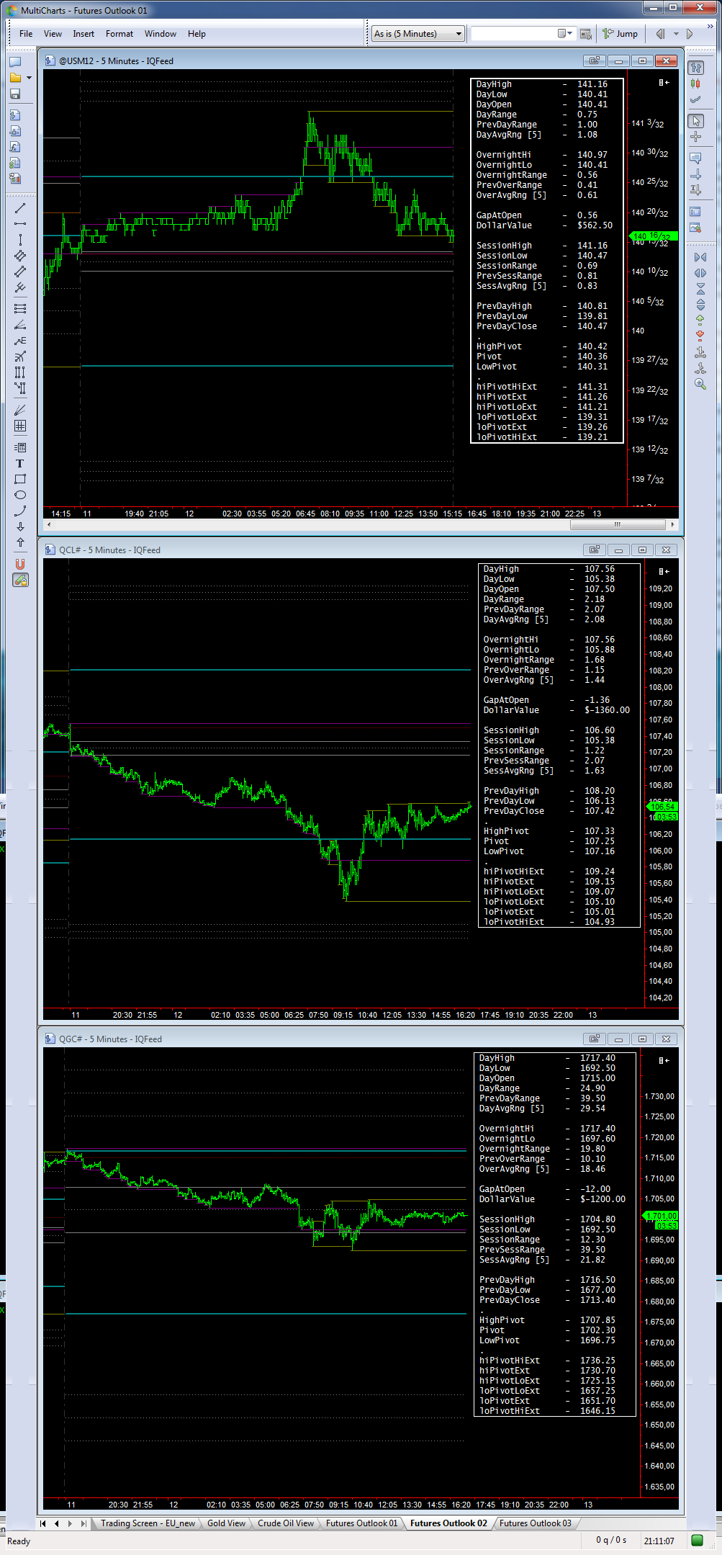Open the File menu

(26, 34)
